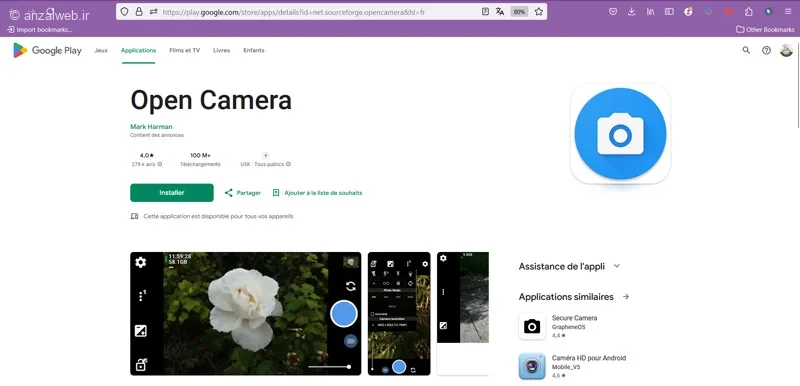This screenshot has width=800, height=386.
Task: Open the Films et TV tab
Action: [185, 50]
